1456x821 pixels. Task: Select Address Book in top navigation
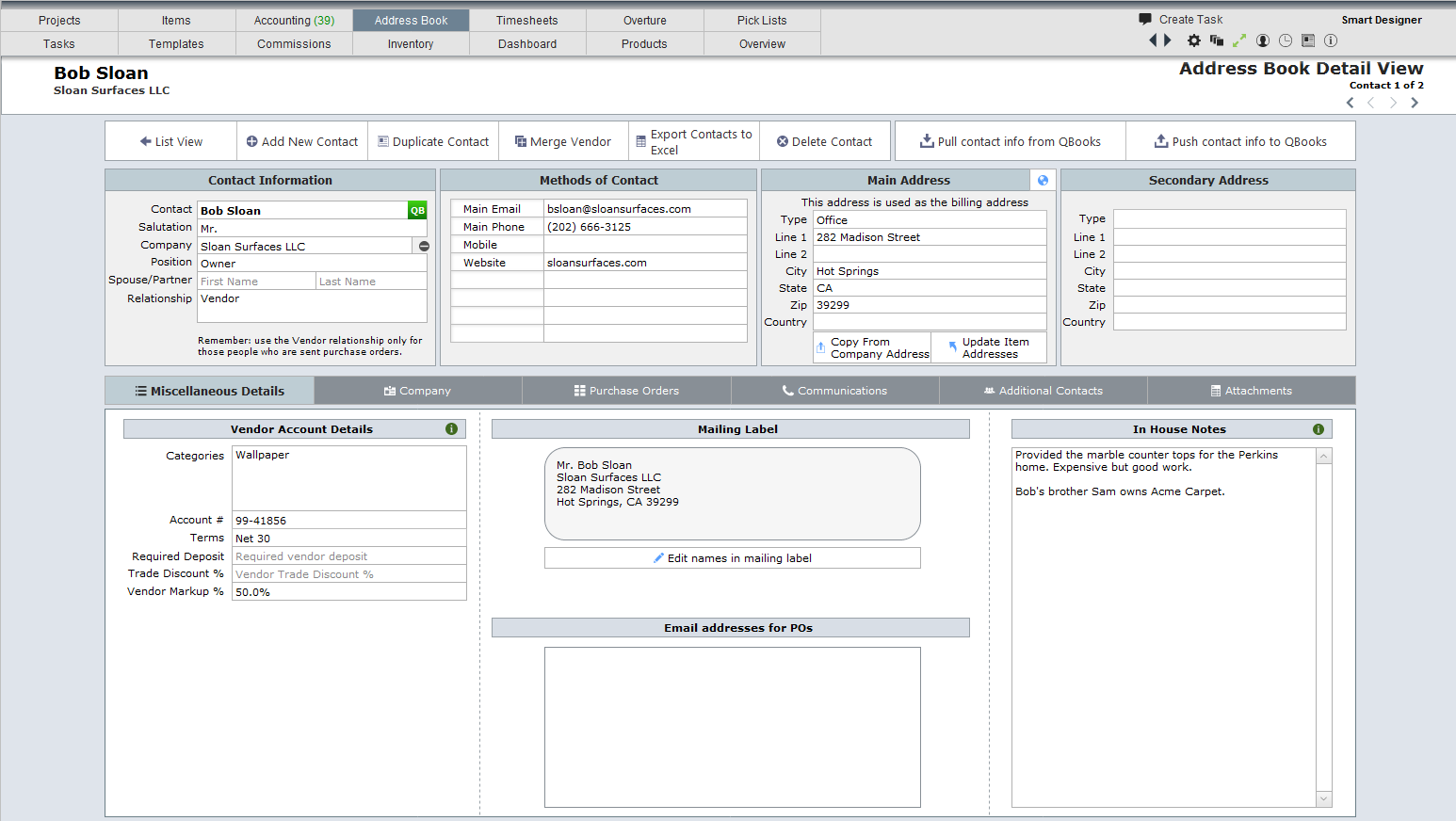point(411,20)
